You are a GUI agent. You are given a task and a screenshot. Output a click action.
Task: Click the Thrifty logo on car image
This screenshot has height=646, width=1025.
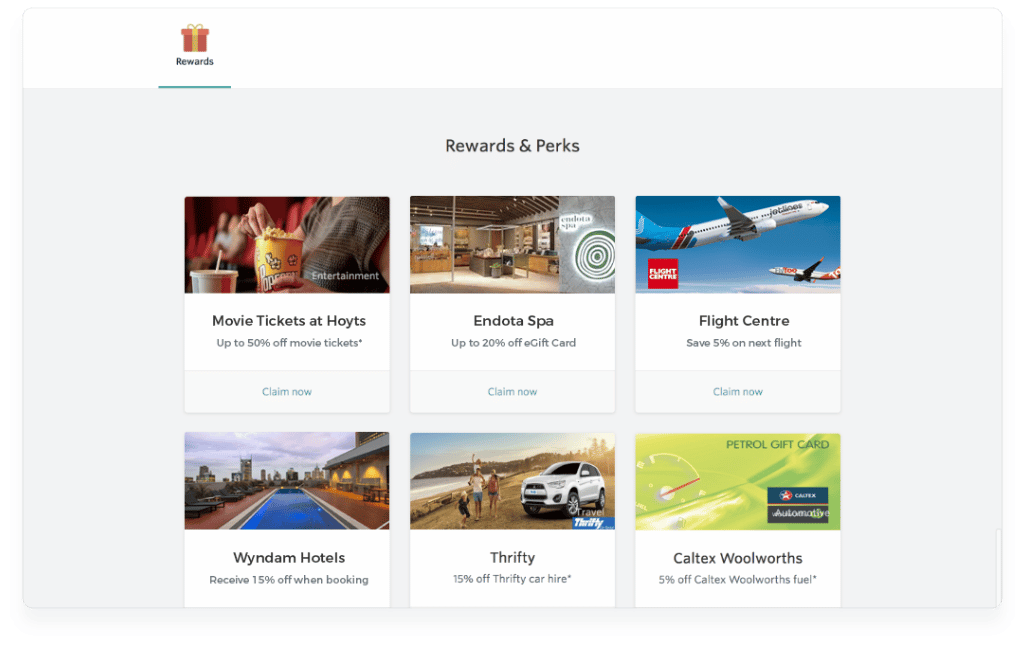(592, 523)
